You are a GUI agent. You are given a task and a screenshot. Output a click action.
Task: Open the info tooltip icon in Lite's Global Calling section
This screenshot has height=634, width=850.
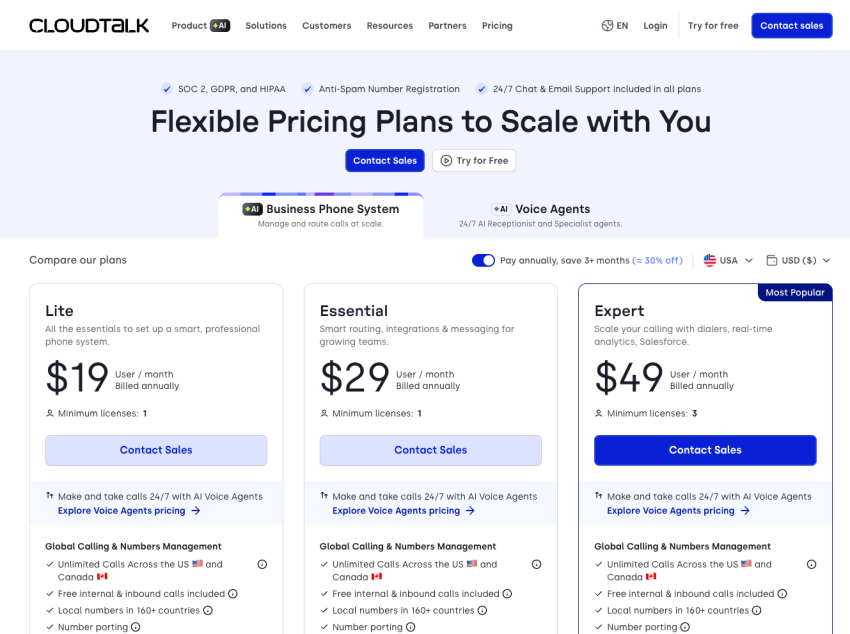(262, 564)
